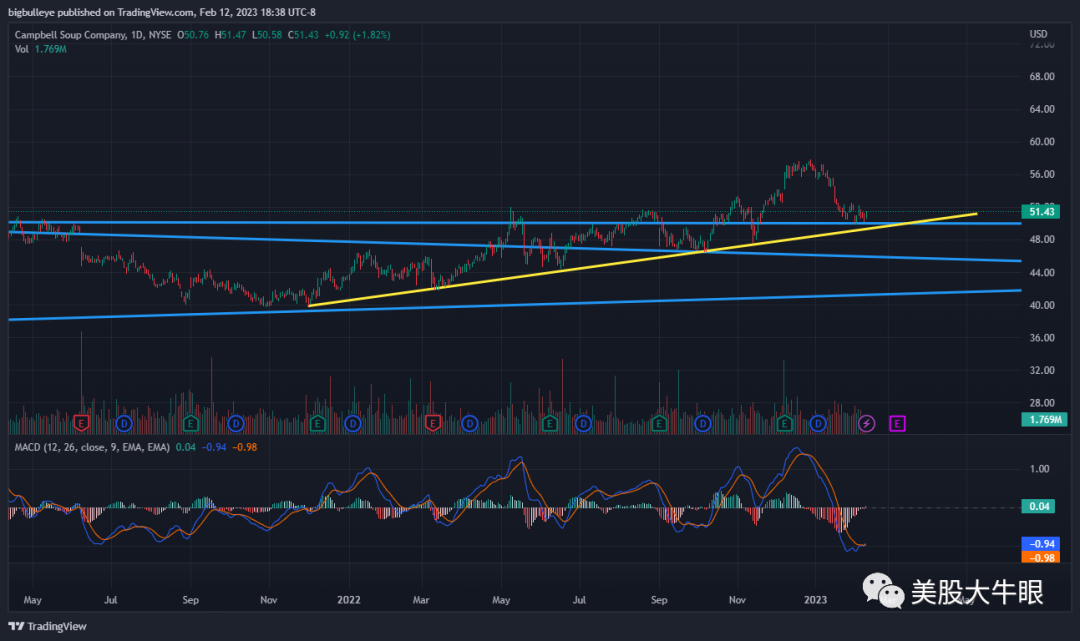Click the 1.769M volume label on axis

tap(1044, 419)
